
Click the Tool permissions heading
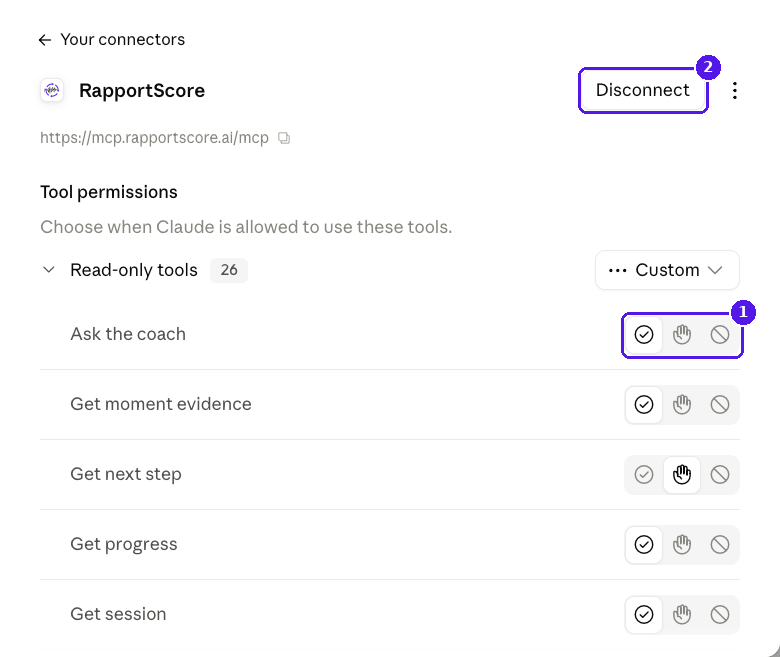point(108,192)
